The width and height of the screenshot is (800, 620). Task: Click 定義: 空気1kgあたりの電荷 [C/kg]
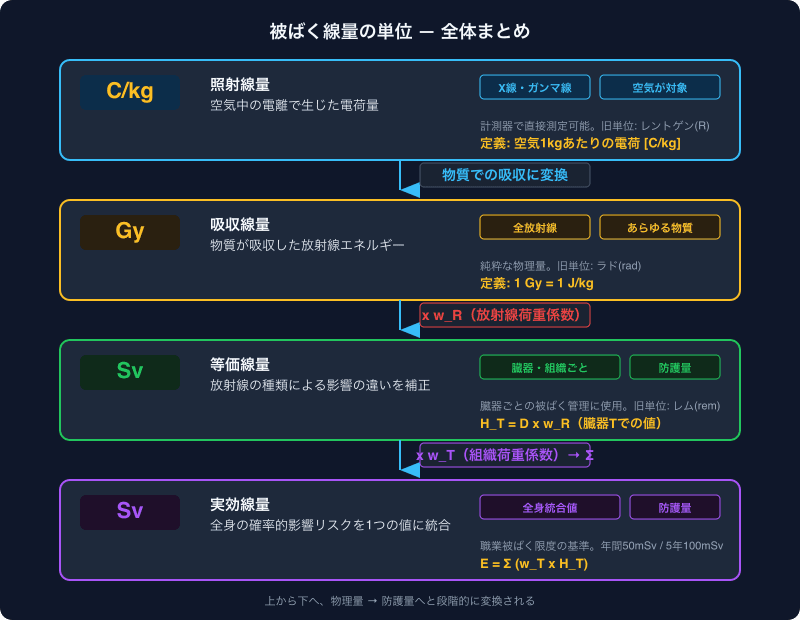[x=580, y=143]
